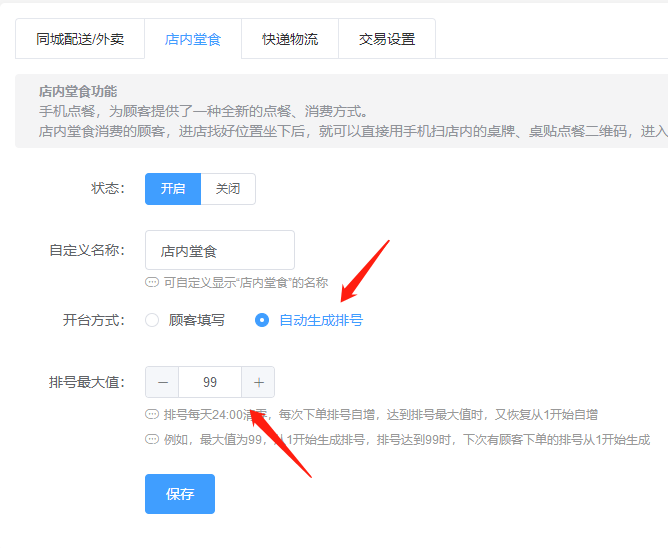Click the 店内堂食功能 heading
668x548 pixels.
[x=78, y=91]
